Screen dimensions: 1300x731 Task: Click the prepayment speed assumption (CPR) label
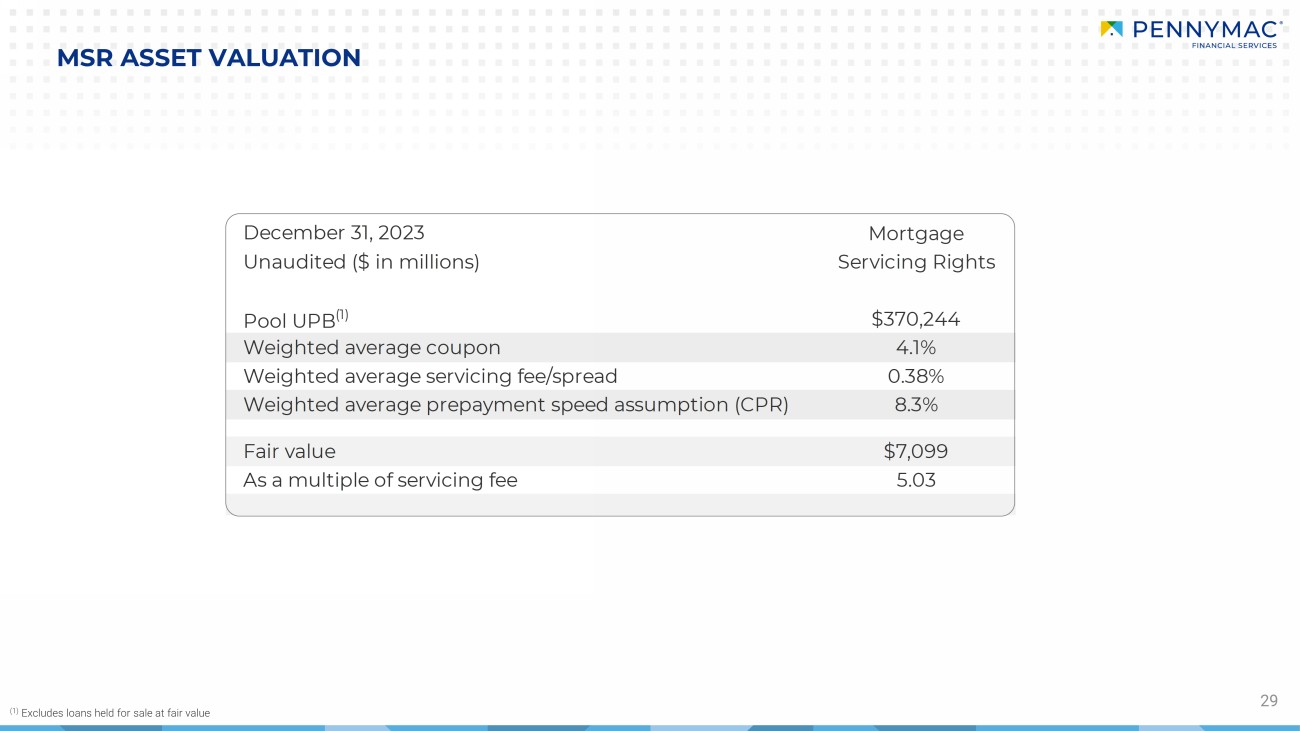pyautogui.click(x=515, y=404)
